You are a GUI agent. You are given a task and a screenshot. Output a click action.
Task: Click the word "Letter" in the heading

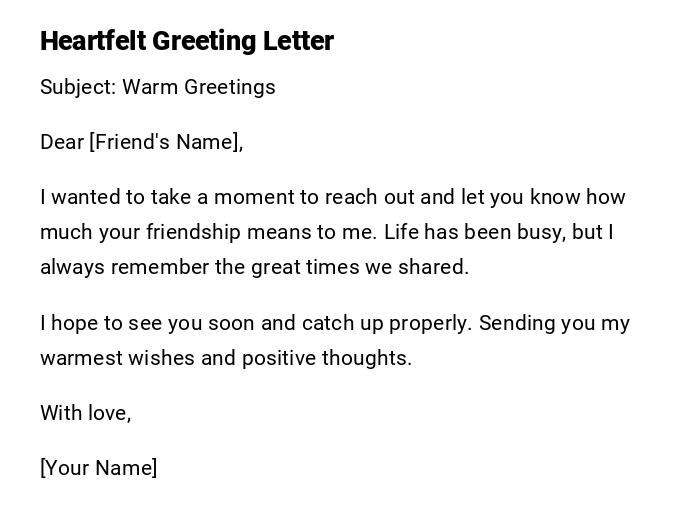pos(298,41)
